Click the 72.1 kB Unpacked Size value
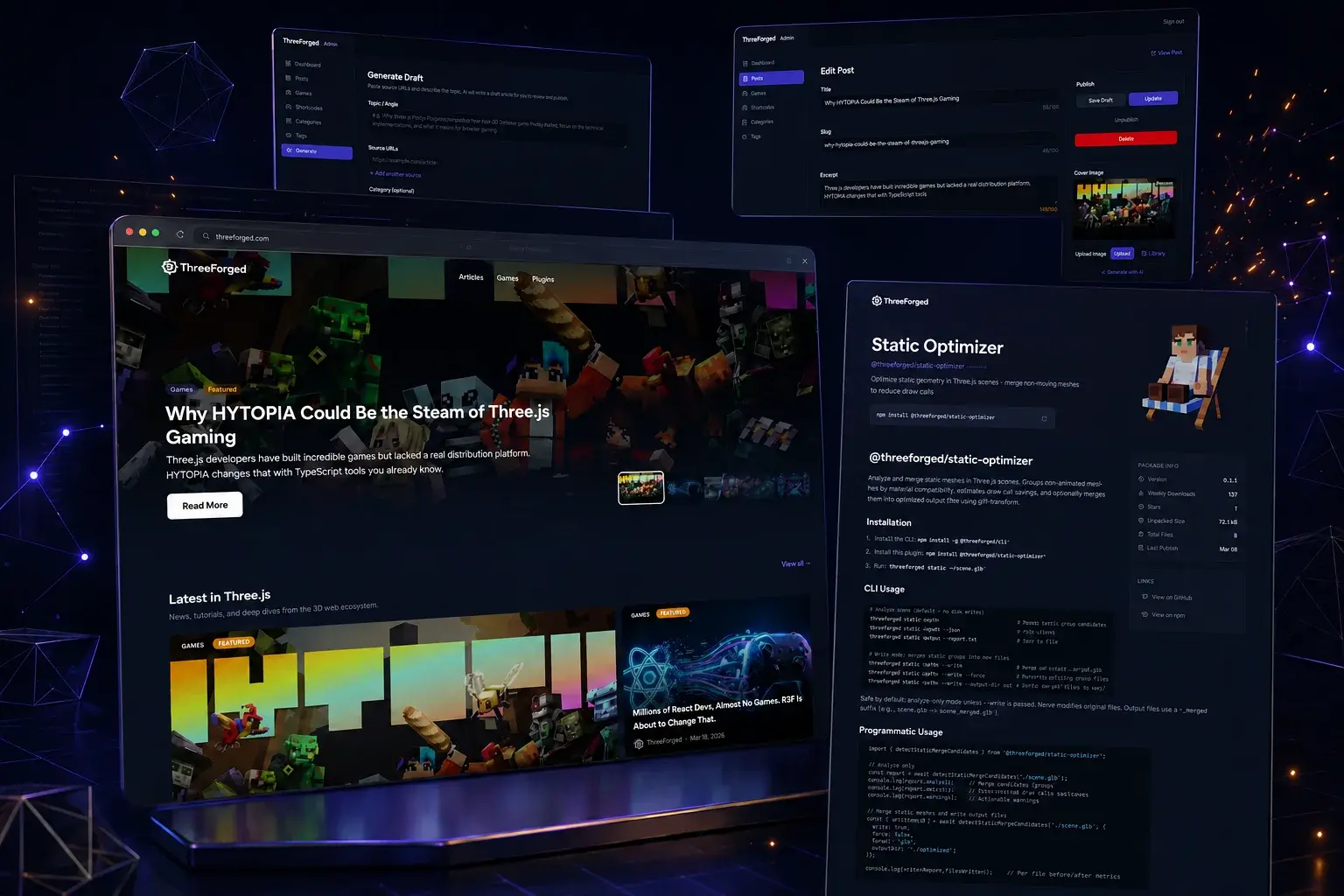The height and width of the screenshot is (896, 1344). click(x=1228, y=521)
